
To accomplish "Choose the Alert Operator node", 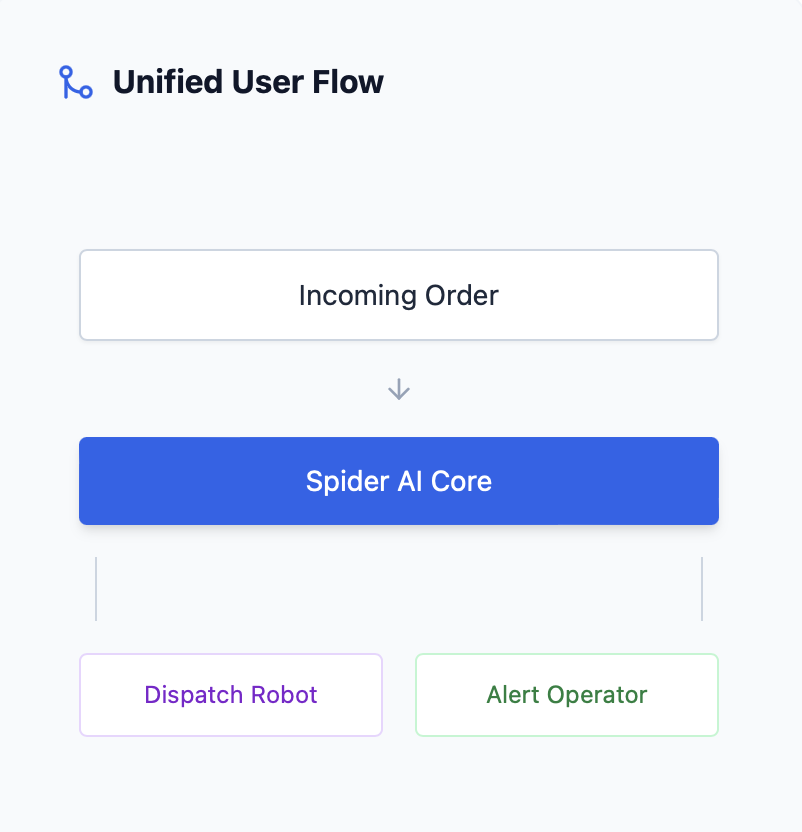I will click(x=567, y=695).
